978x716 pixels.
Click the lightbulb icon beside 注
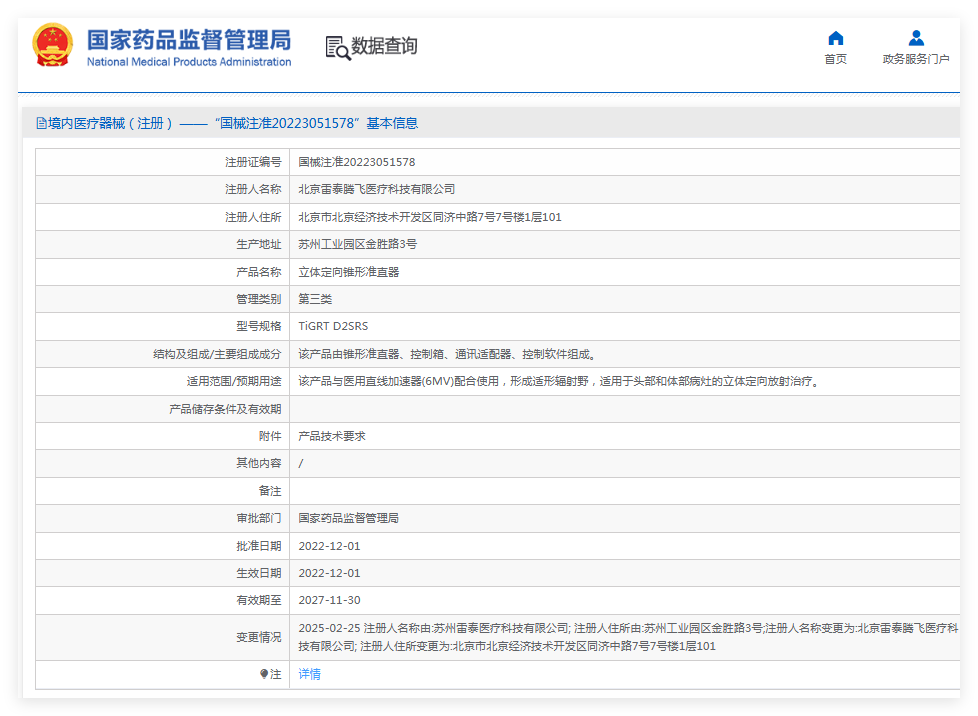click(264, 674)
